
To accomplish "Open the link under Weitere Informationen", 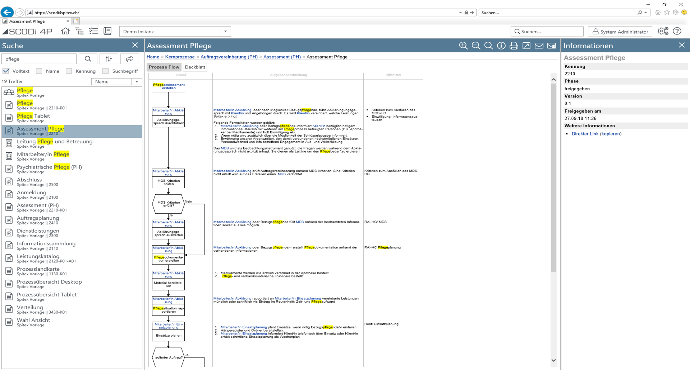I will point(596,133).
